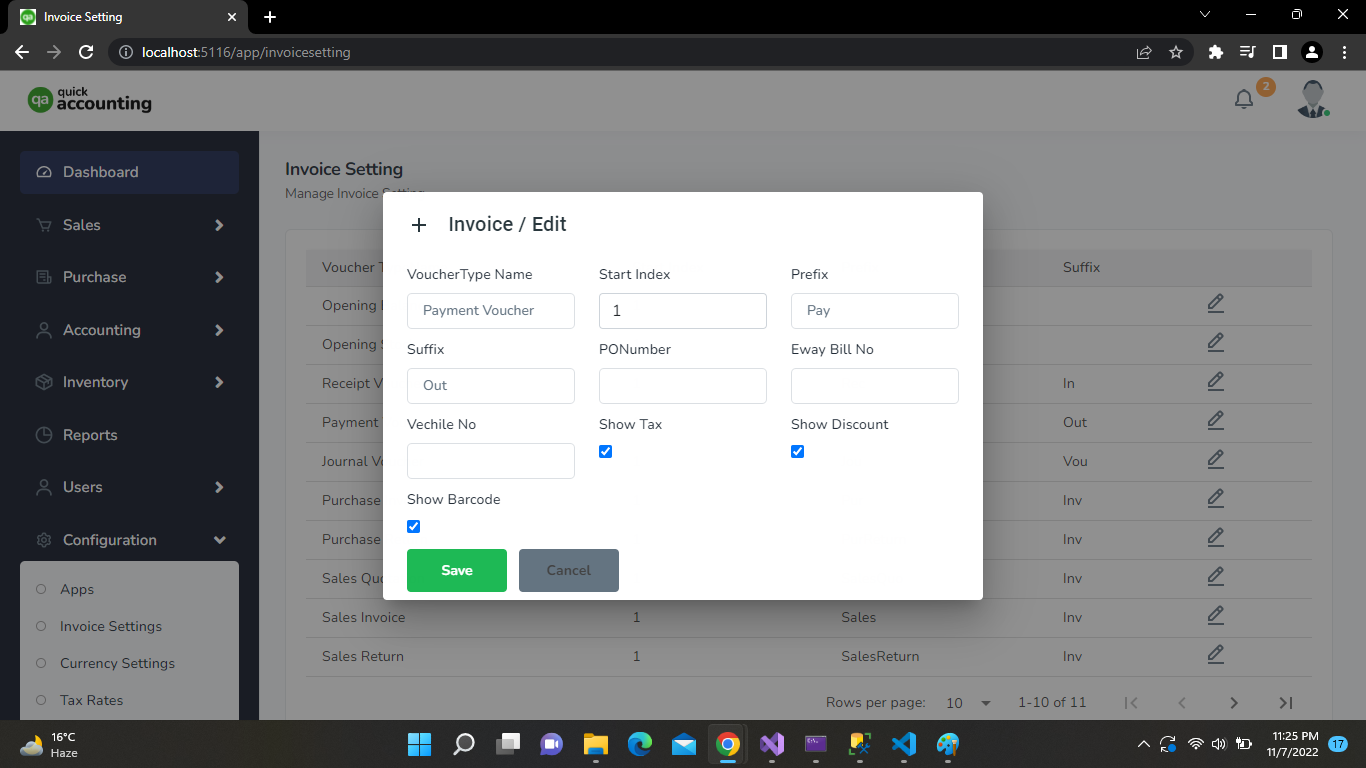Select Tax Rates menu item
The width and height of the screenshot is (1366, 768).
coord(91,700)
